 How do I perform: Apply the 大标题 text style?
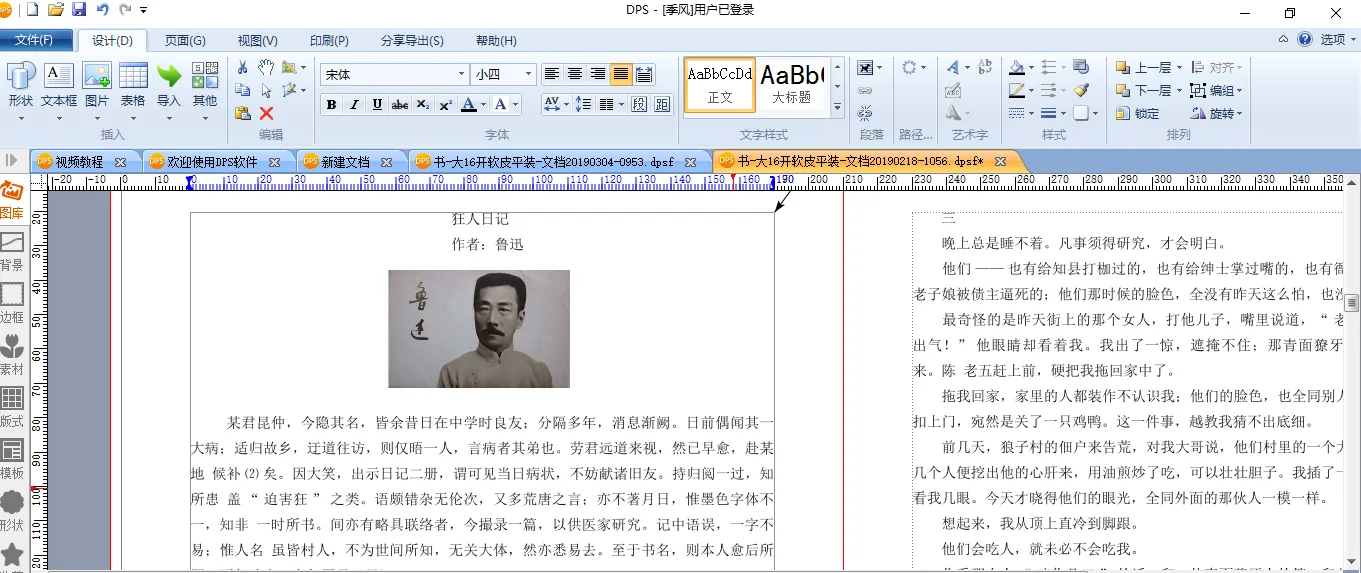pyautogui.click(x=791, y=84)
